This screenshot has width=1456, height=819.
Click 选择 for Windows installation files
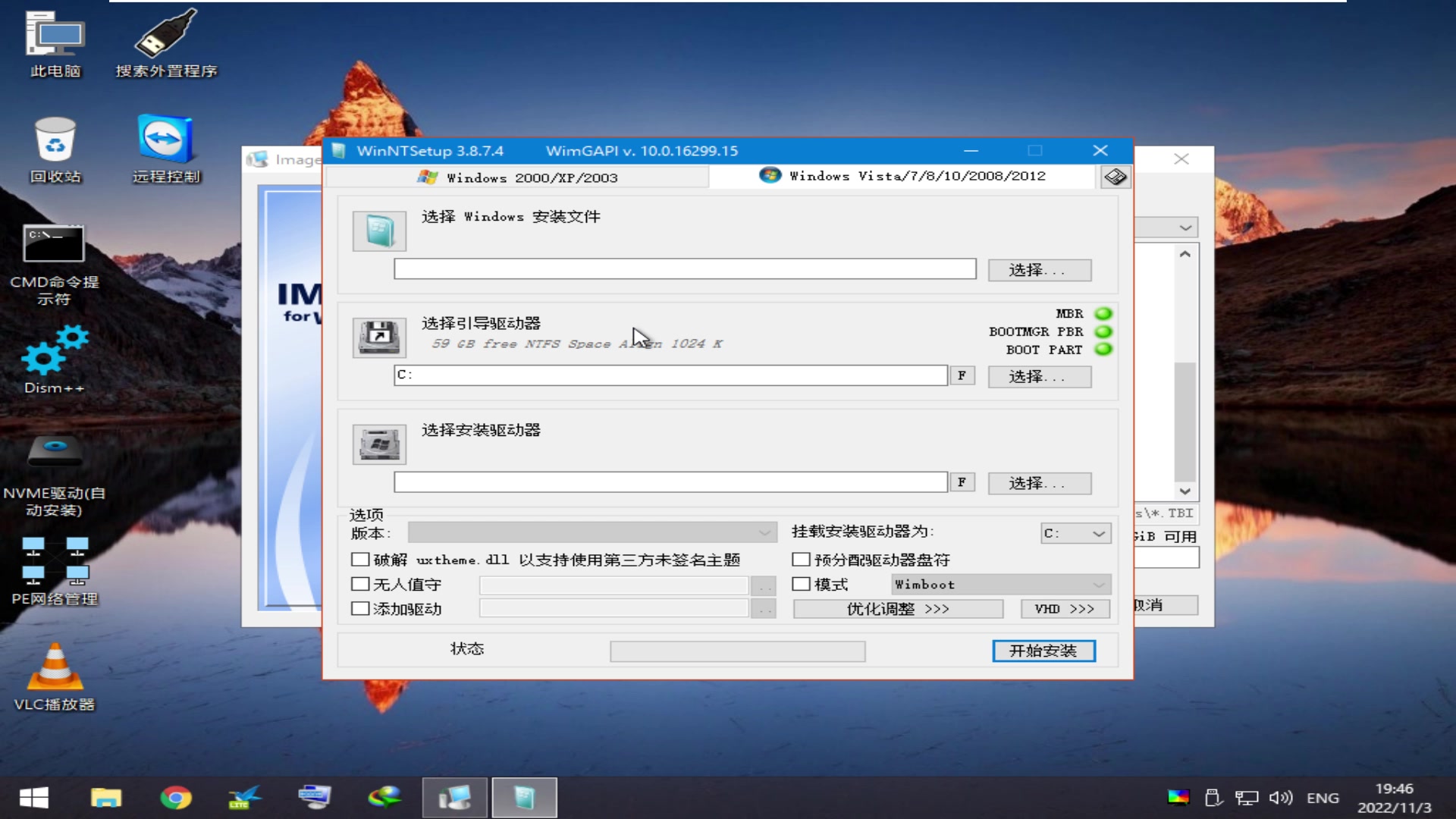[x=1039, y=270]
